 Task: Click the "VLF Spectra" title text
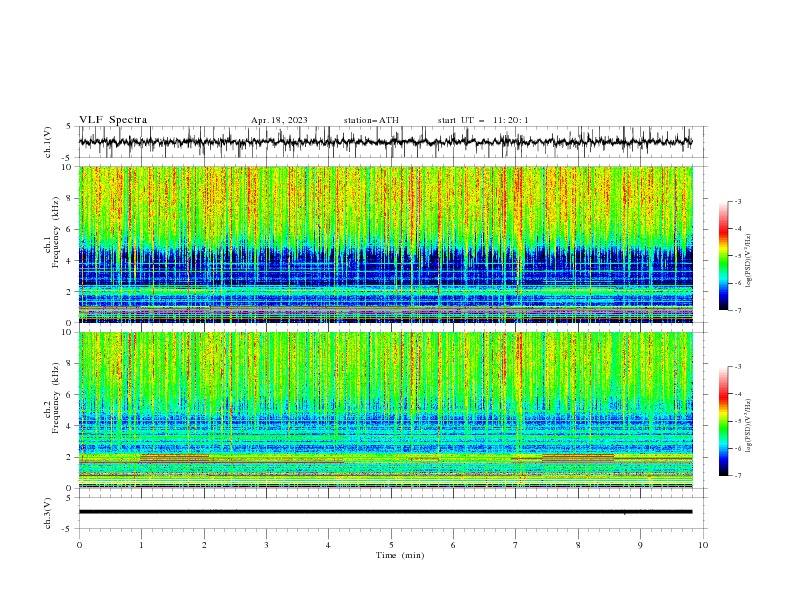(x=113, y=120)
